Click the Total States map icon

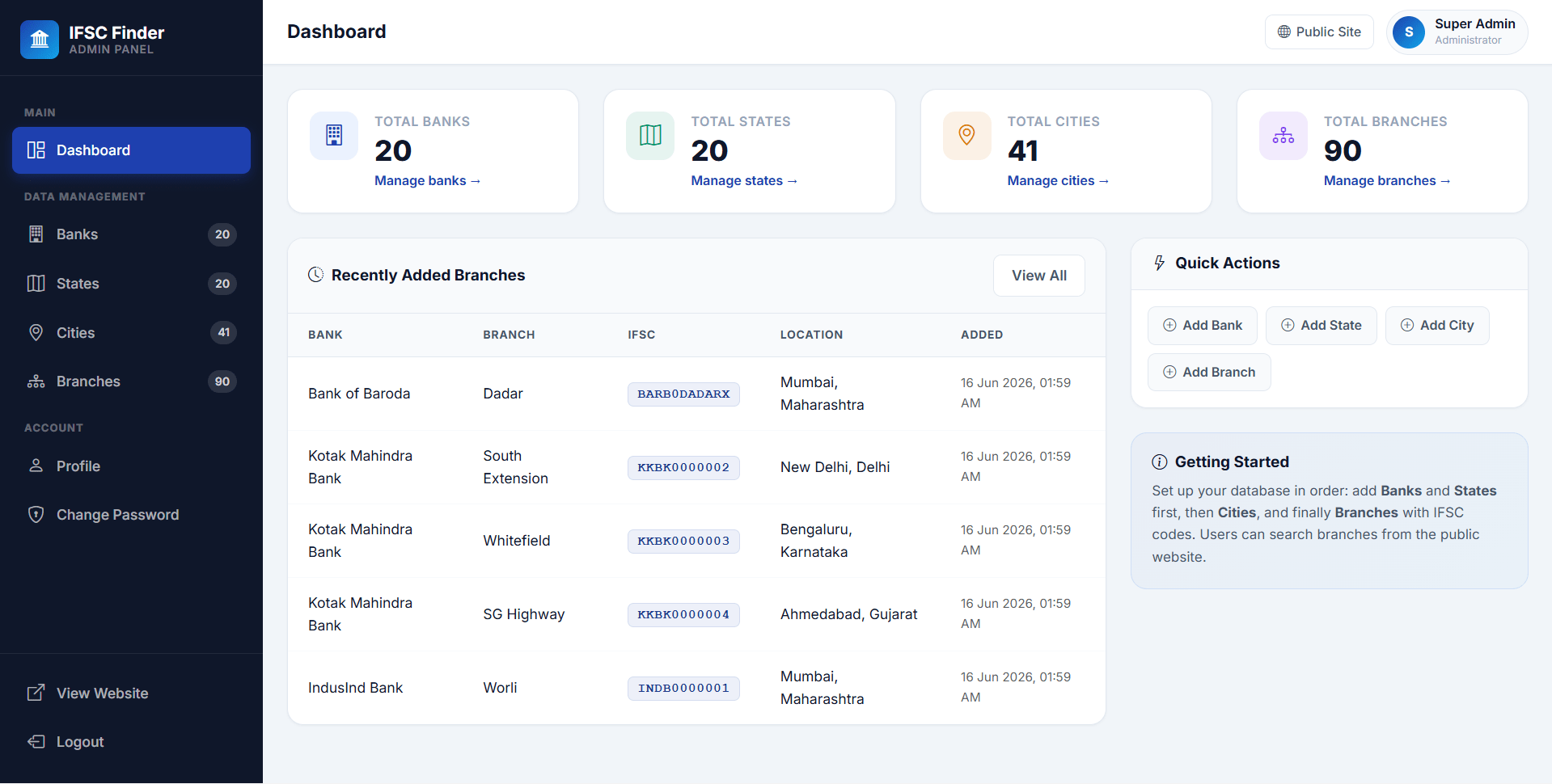coord(650,136)
